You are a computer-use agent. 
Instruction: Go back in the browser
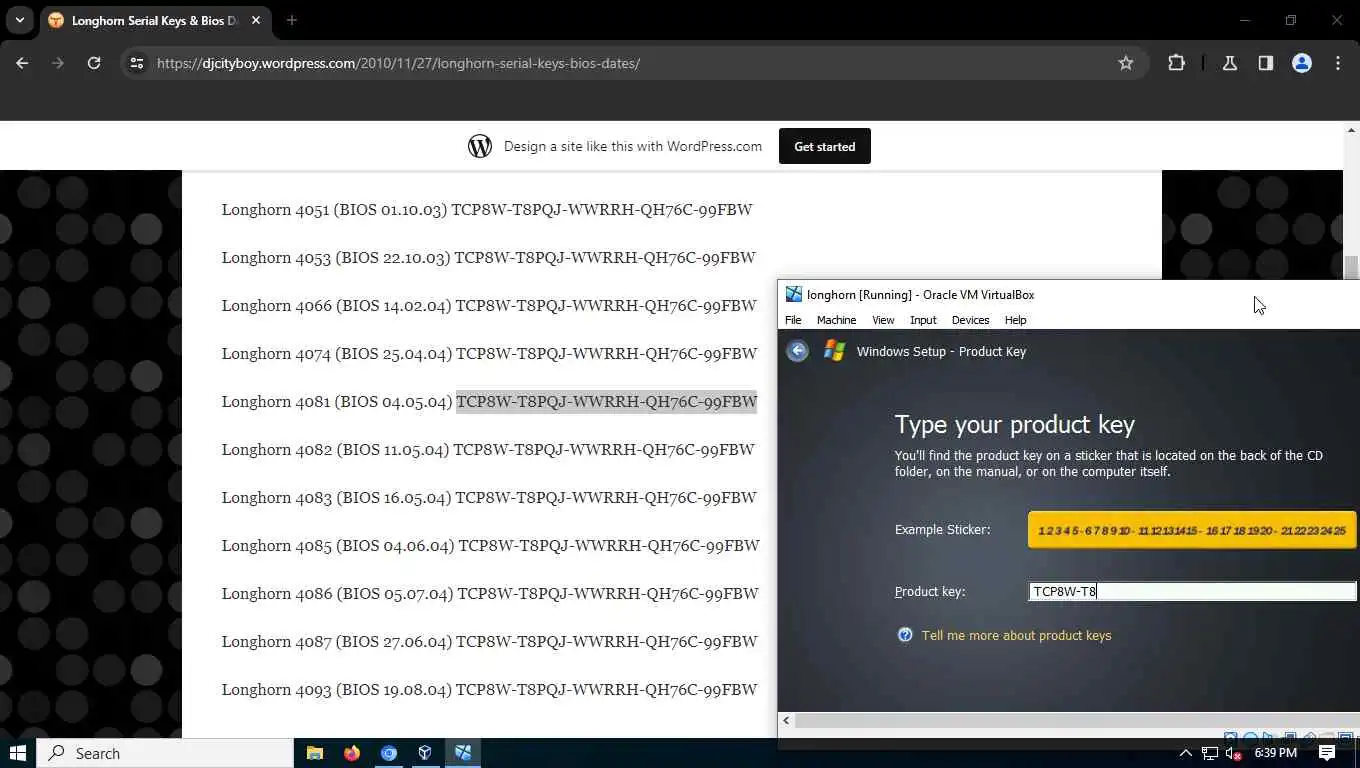(x=22, y=63)
